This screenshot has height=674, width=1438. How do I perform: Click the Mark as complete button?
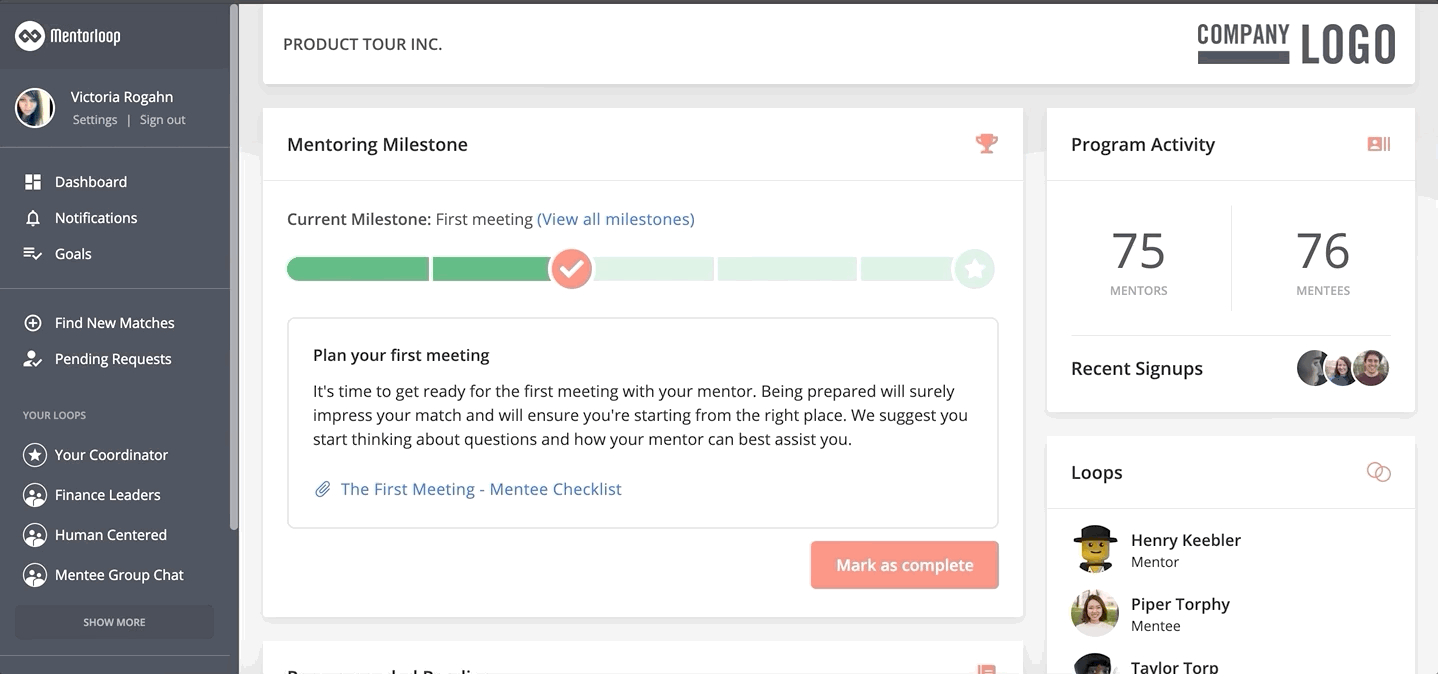click(x=905, y=565)
